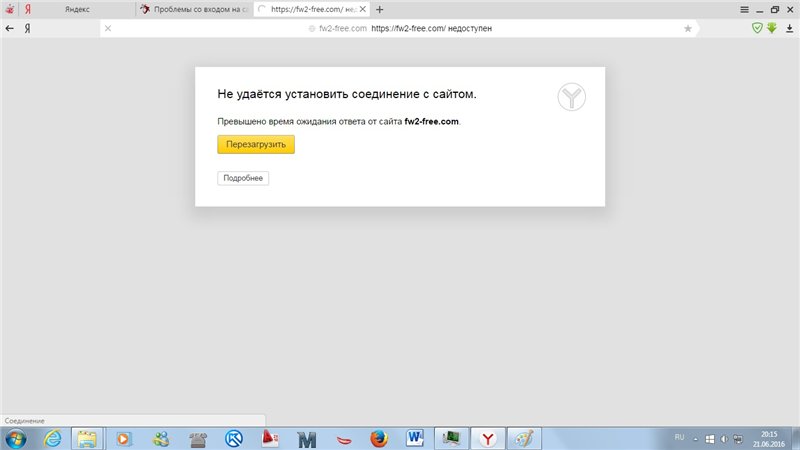
Task: Open the blue circular K icon in taskbar
Action: coord(234,439)
